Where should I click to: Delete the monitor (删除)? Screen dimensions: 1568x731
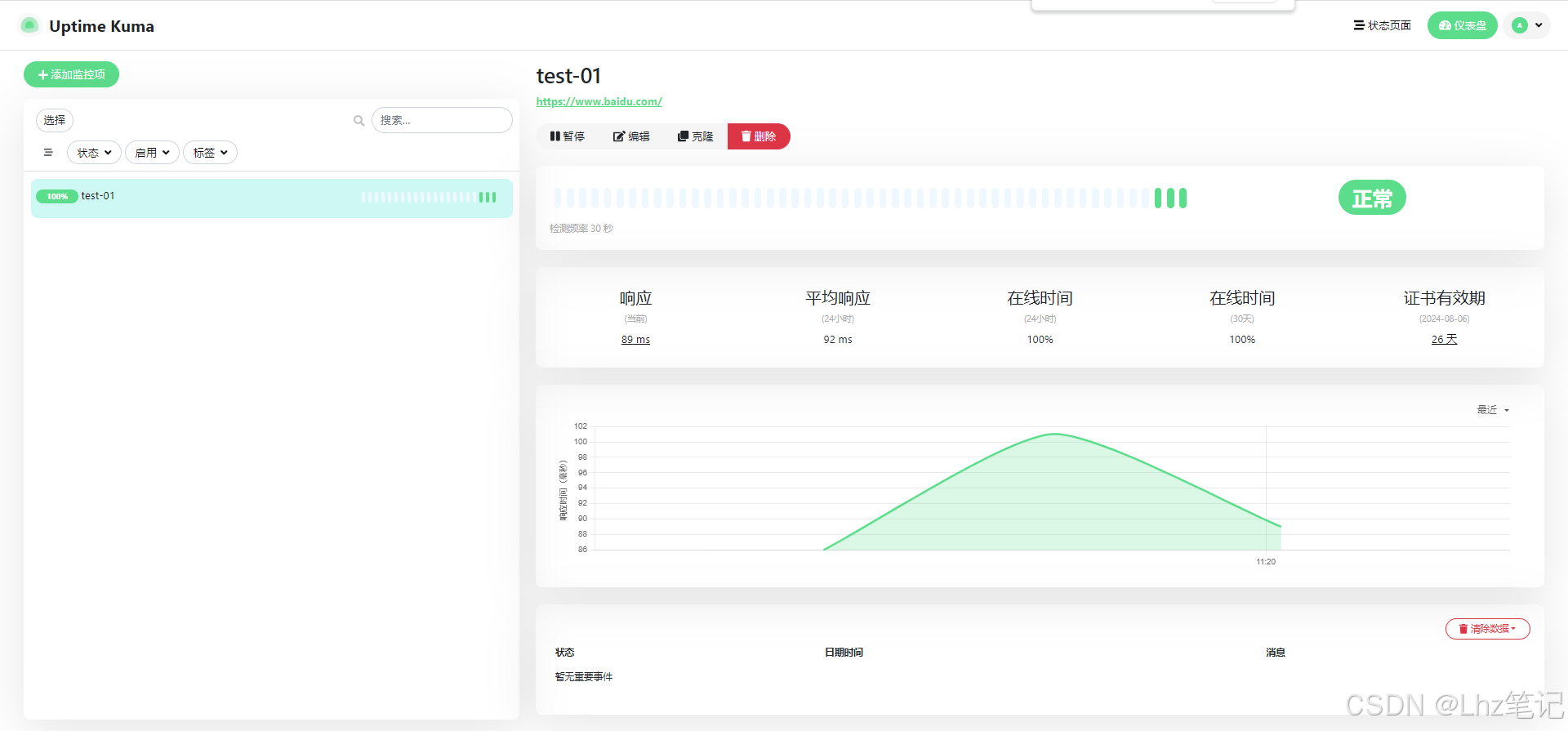(759, 136)
